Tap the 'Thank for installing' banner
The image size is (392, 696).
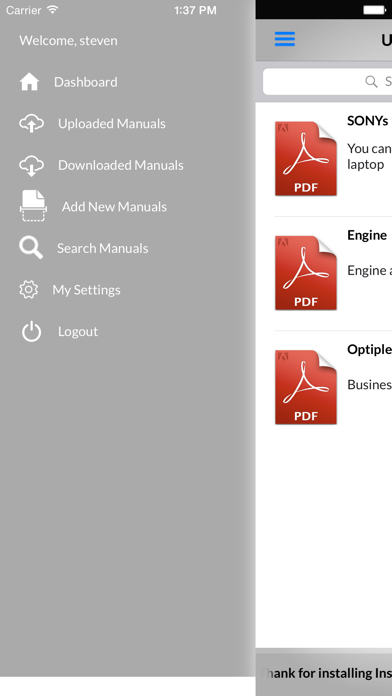coord(324,673)
